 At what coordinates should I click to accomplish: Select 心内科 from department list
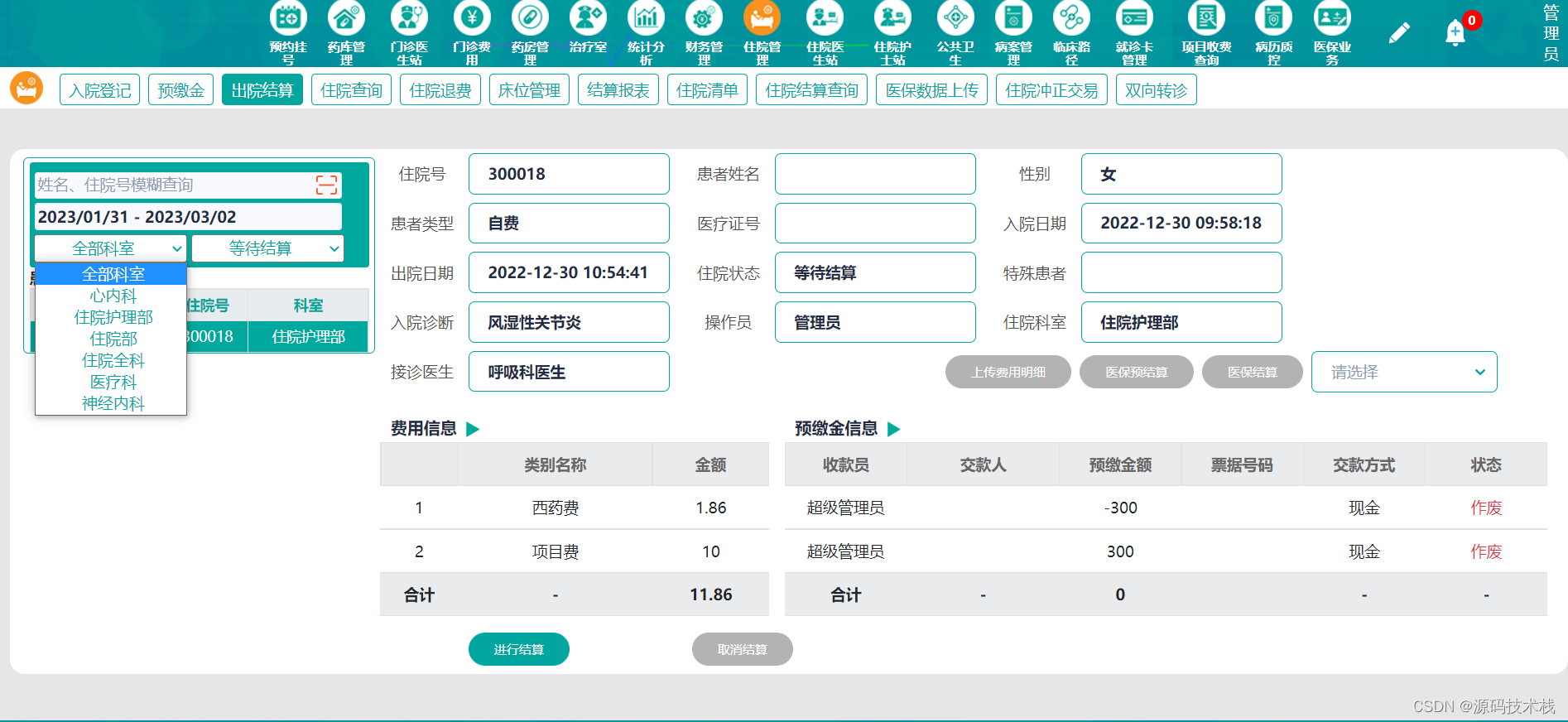113,296
